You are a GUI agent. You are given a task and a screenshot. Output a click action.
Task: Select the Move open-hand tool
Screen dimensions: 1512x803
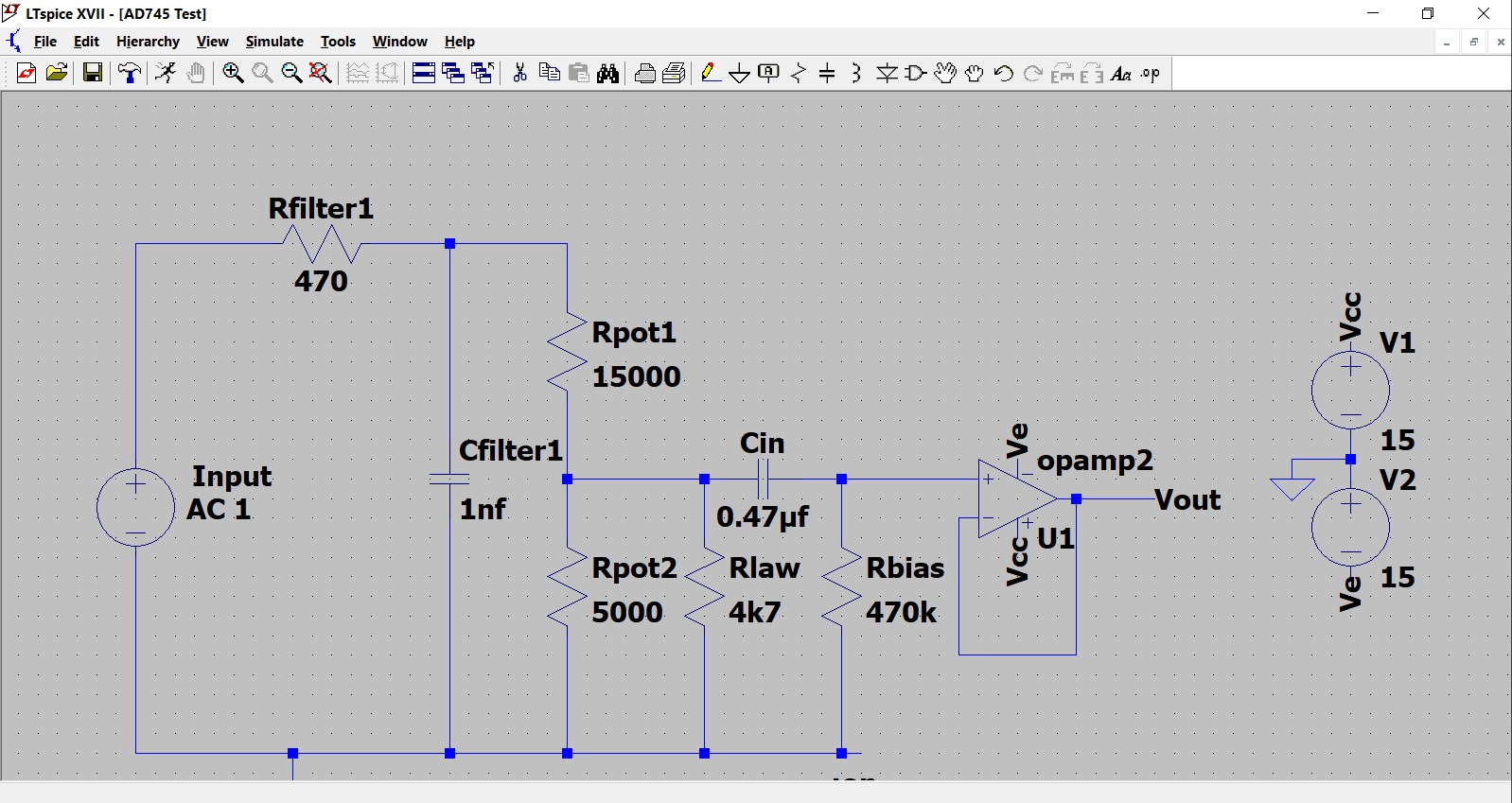coord(944,74)
